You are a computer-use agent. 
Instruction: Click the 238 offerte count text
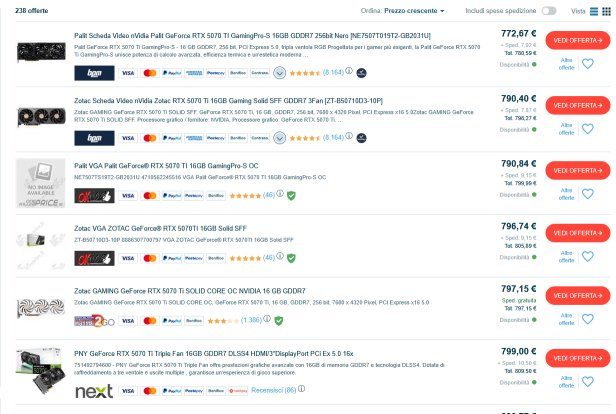31,11
